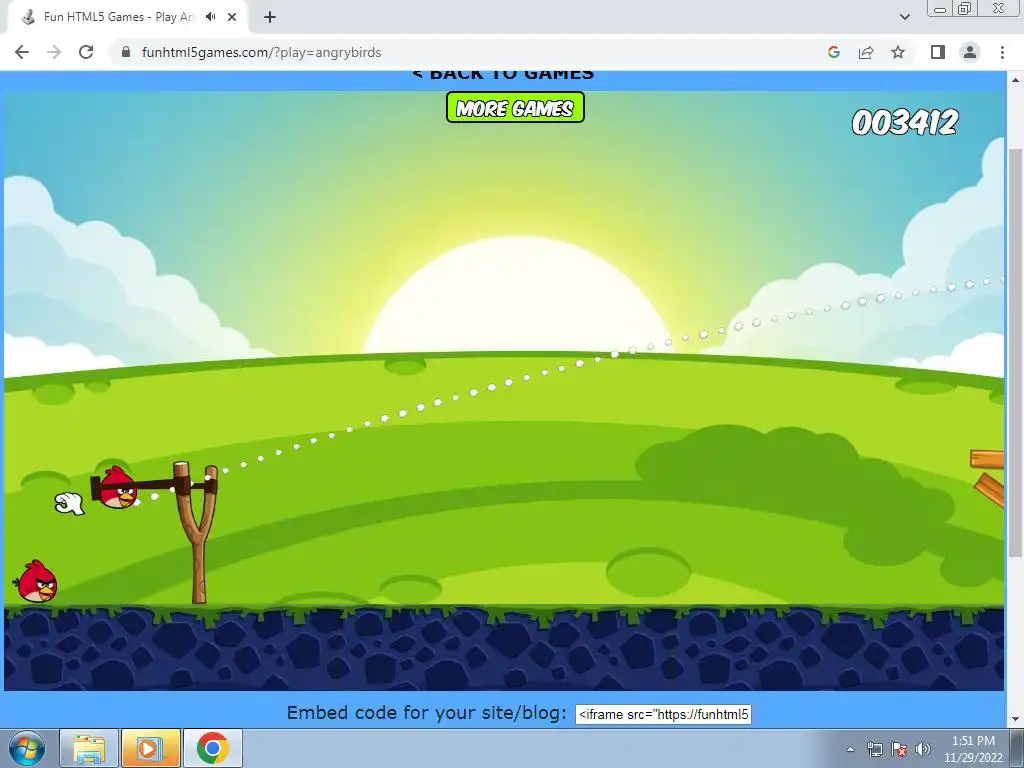Click the padlock site info icon
This screenshot has width=1024, height=768.
126,52
